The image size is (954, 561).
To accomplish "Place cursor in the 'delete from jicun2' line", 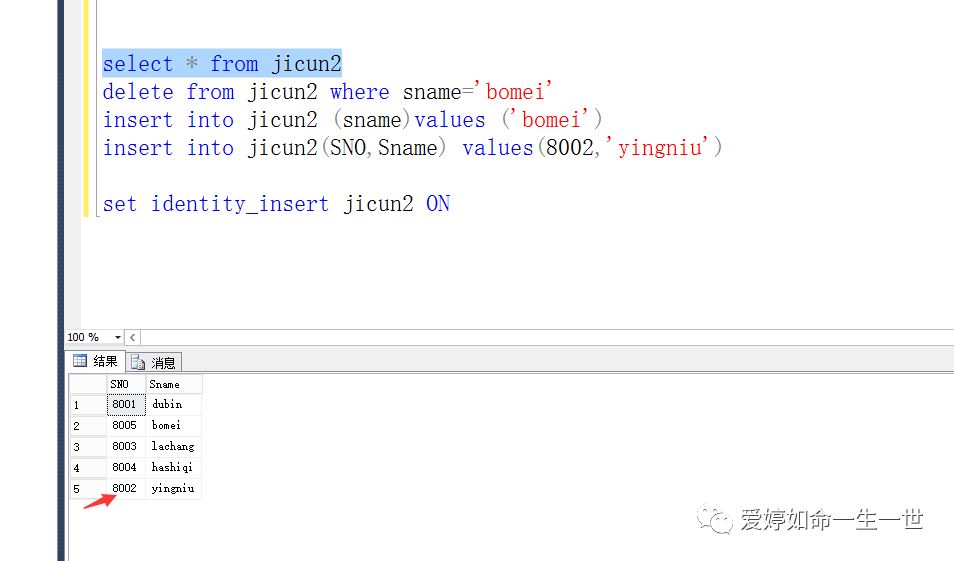I will 327,92.
